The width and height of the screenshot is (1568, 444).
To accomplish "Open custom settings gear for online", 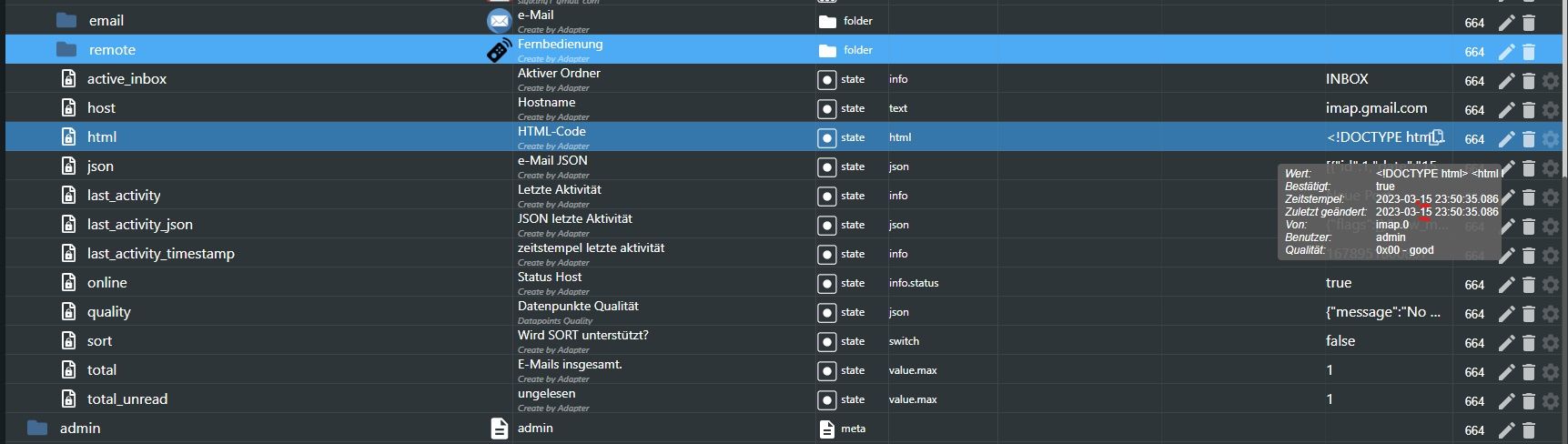I will pyautogui.click(x=1551, y=285).
